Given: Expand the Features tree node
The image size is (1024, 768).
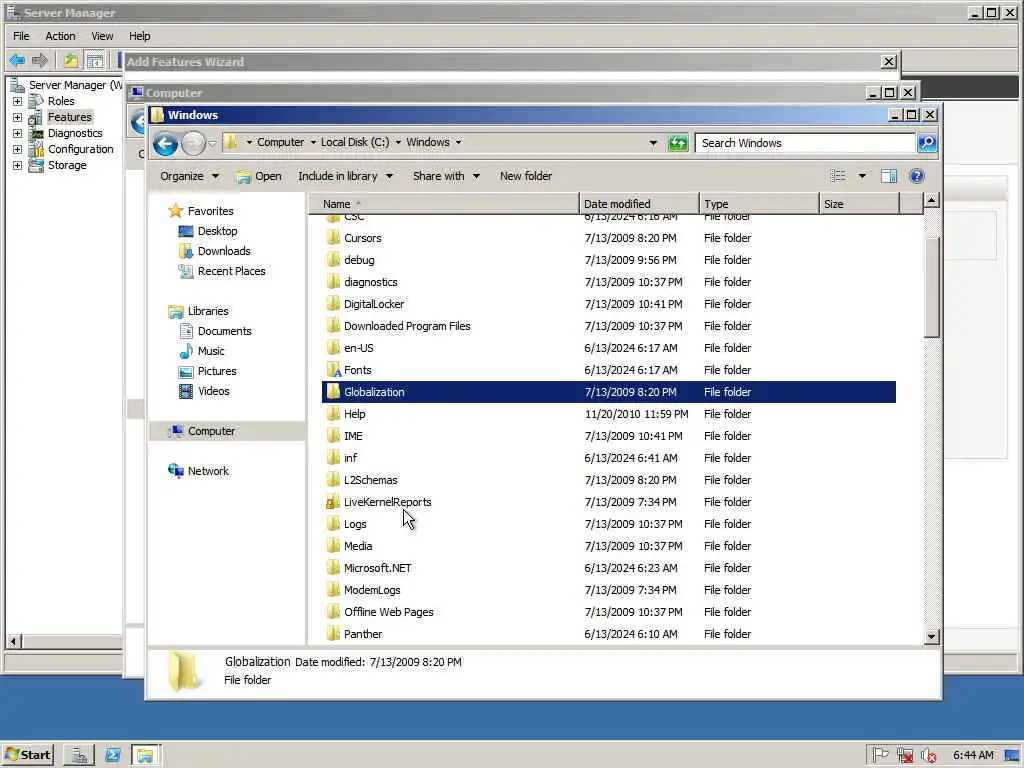Looking at the screenshot, I should pyautogui.click(x=18, y=118).
